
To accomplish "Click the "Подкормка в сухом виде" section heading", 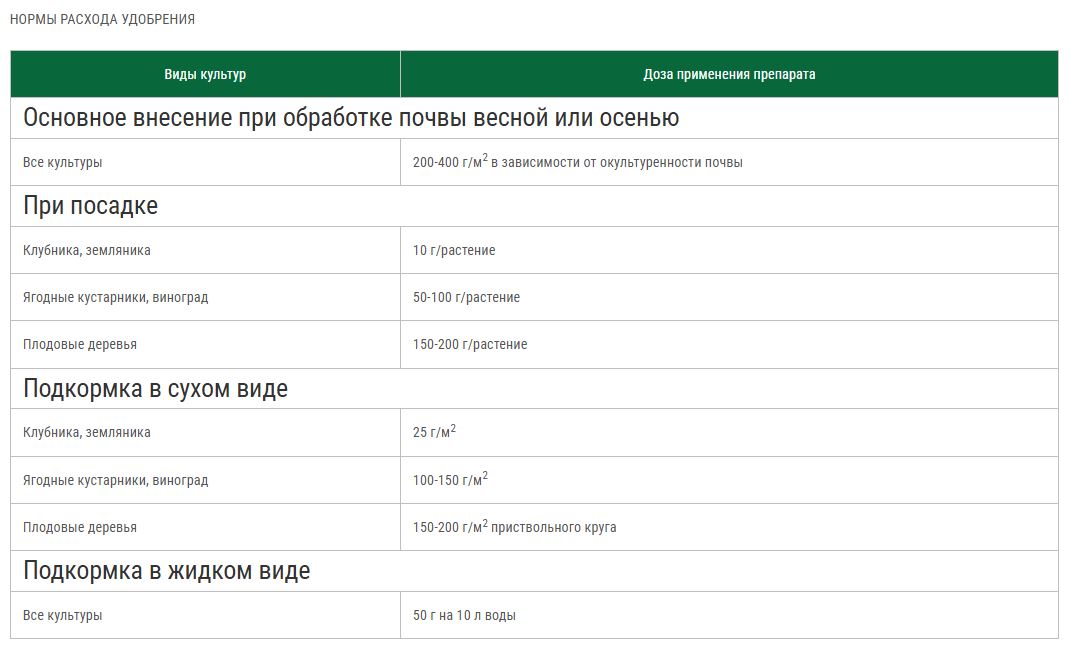I will pyautogui.click(x=155, y=389).
